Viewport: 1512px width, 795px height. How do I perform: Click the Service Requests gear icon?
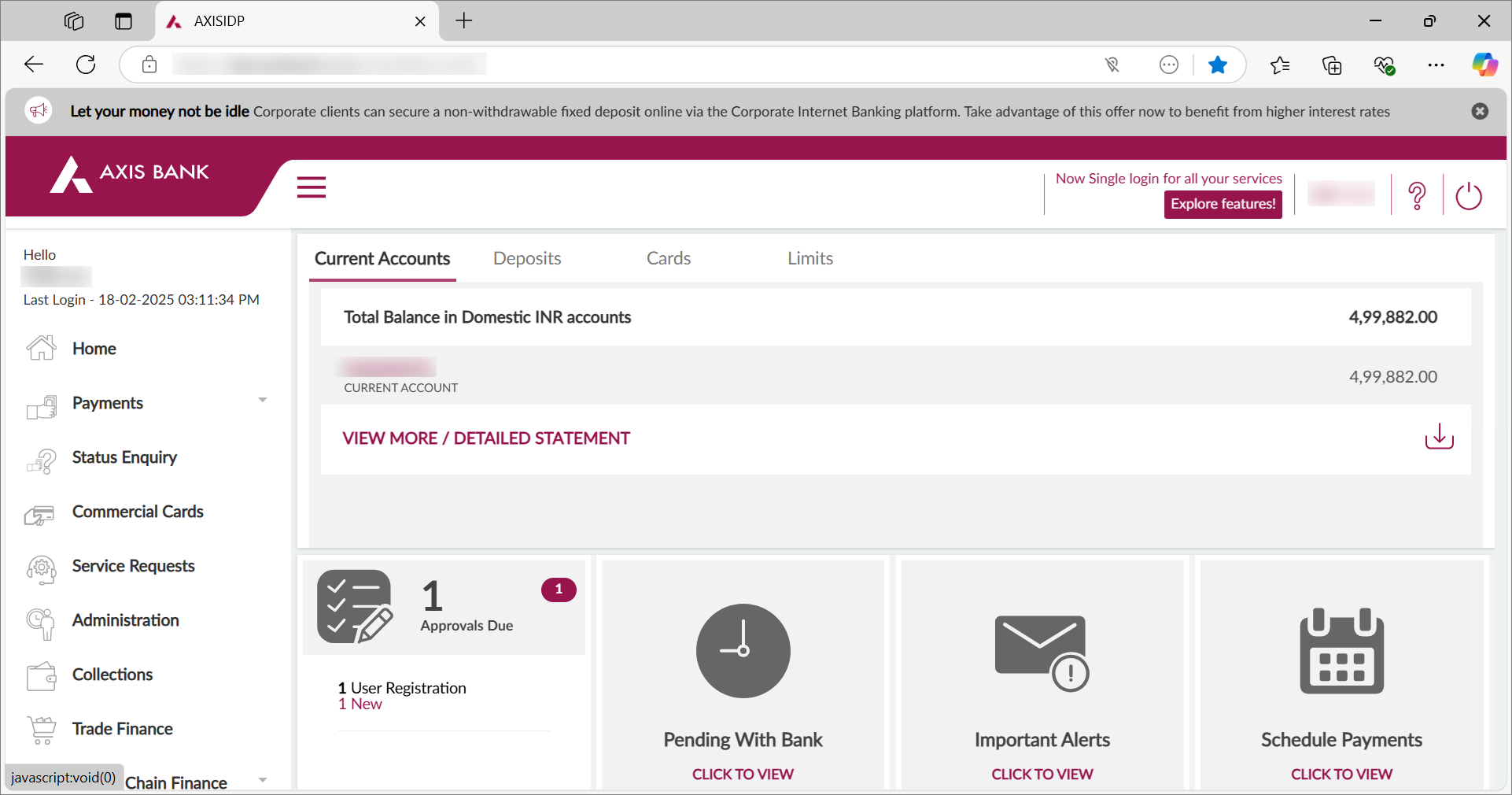(42, 569)
